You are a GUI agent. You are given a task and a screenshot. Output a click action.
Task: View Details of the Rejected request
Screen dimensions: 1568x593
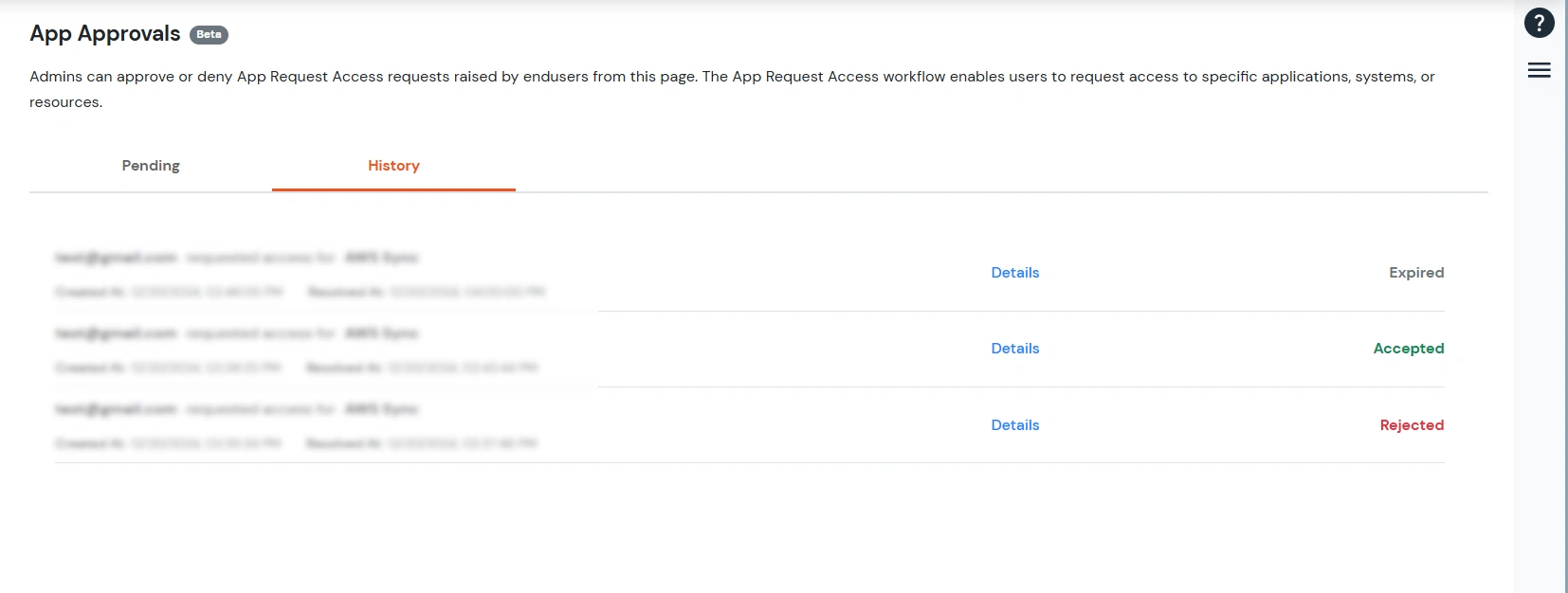[x=1014, y=424]
